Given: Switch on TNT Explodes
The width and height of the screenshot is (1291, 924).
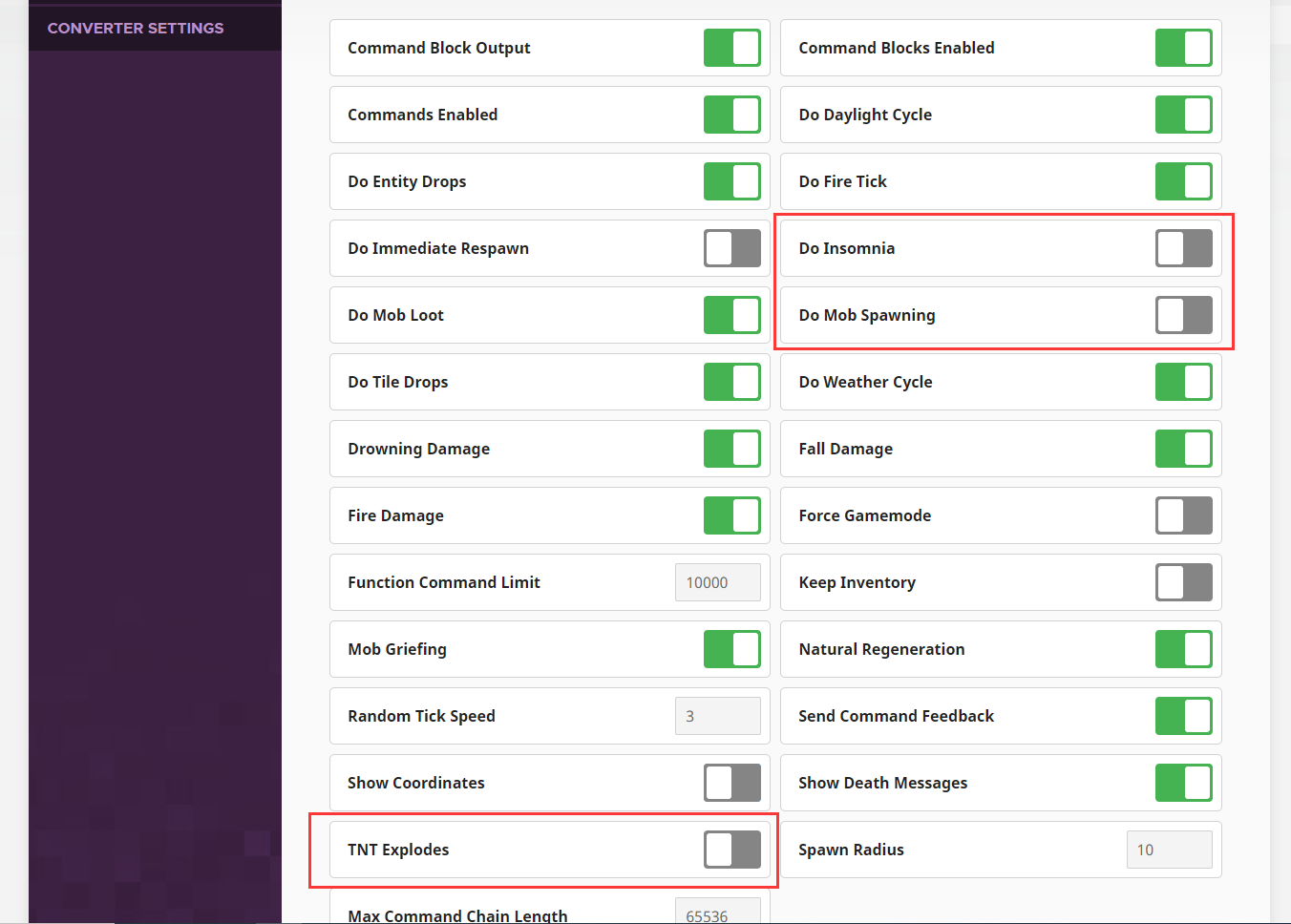Looking at the screenshot, I should 732,850.
